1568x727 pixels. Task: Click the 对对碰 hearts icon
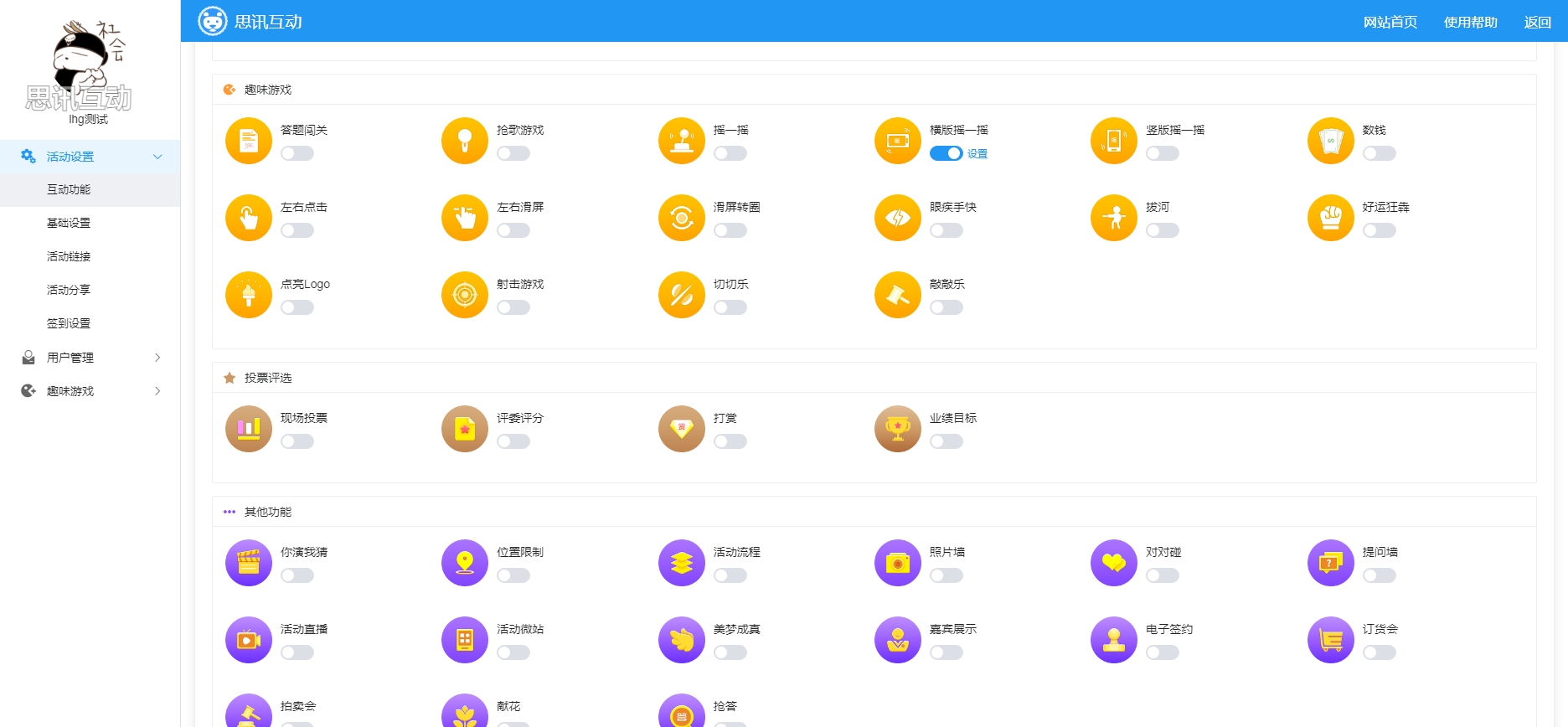(1113, 563)
